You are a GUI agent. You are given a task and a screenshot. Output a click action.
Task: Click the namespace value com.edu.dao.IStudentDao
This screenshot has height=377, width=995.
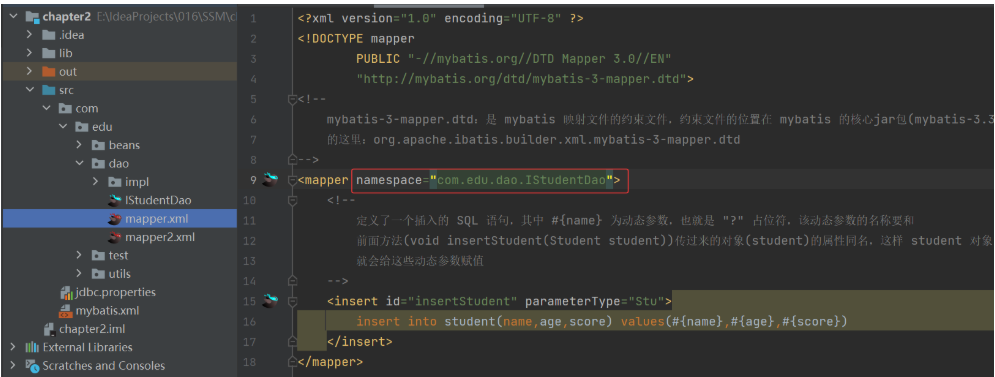521,180
